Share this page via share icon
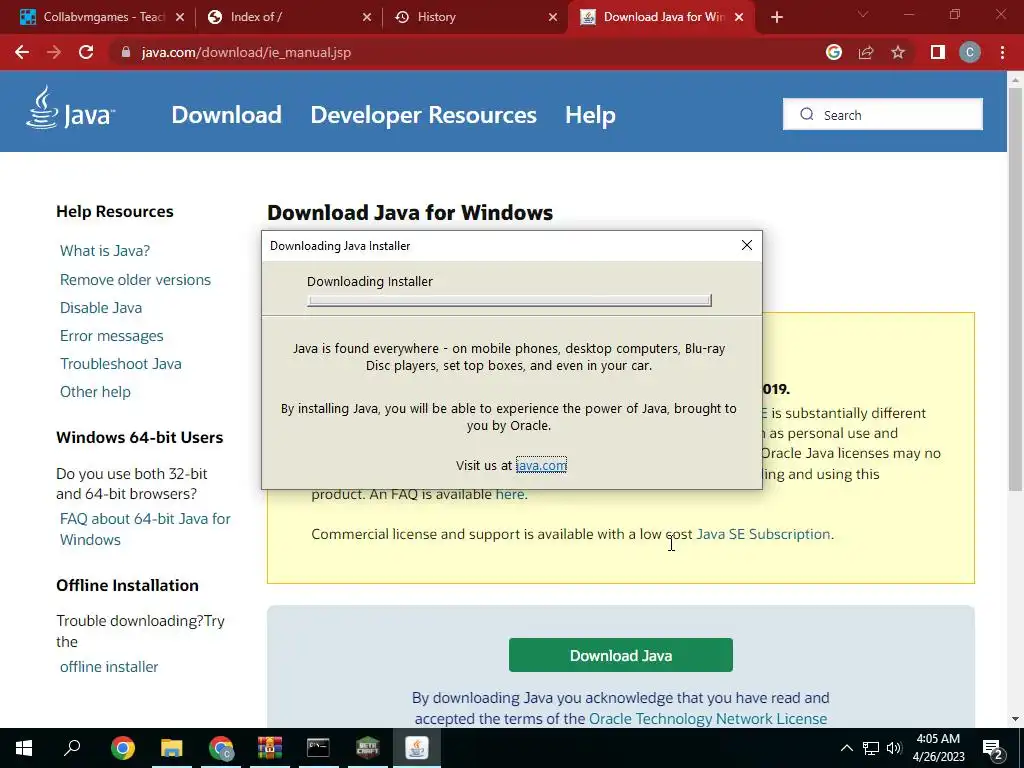This screenshot has height=768, width=1024. click(x=866, y=52)
